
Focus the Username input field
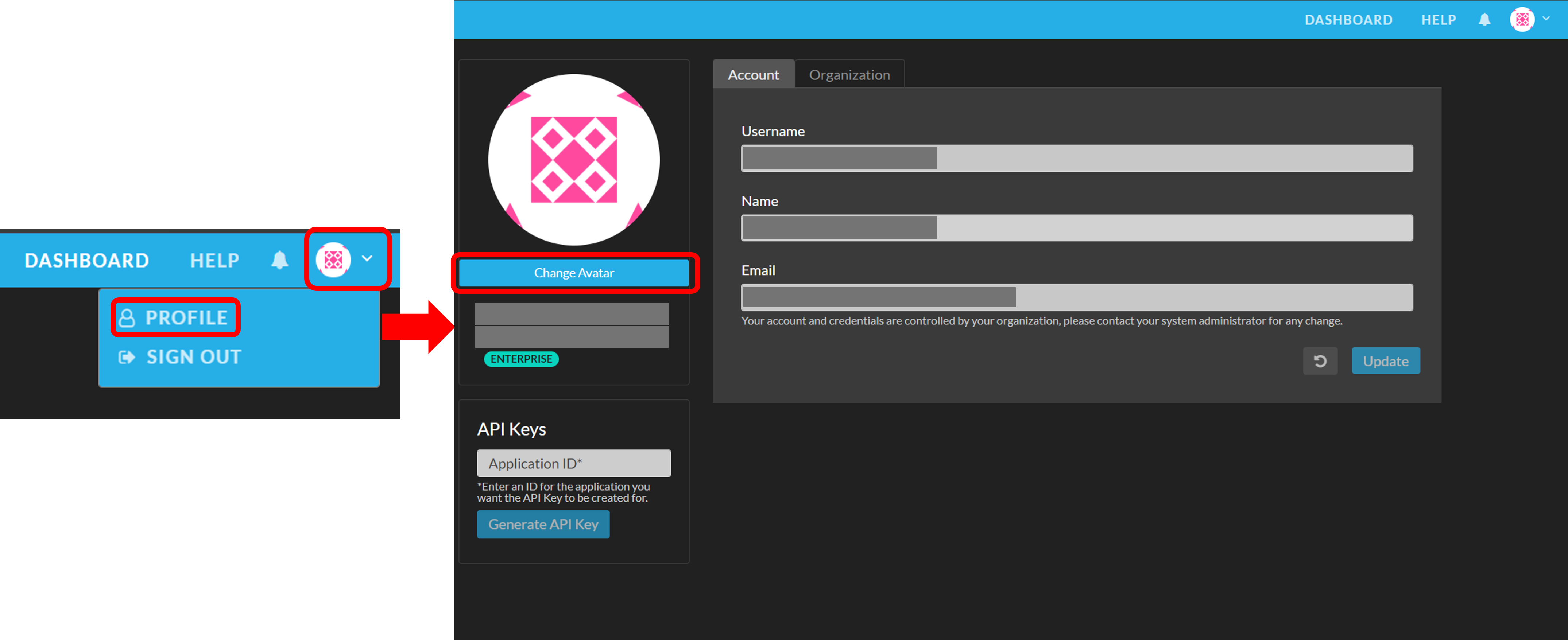[1077, 158]
